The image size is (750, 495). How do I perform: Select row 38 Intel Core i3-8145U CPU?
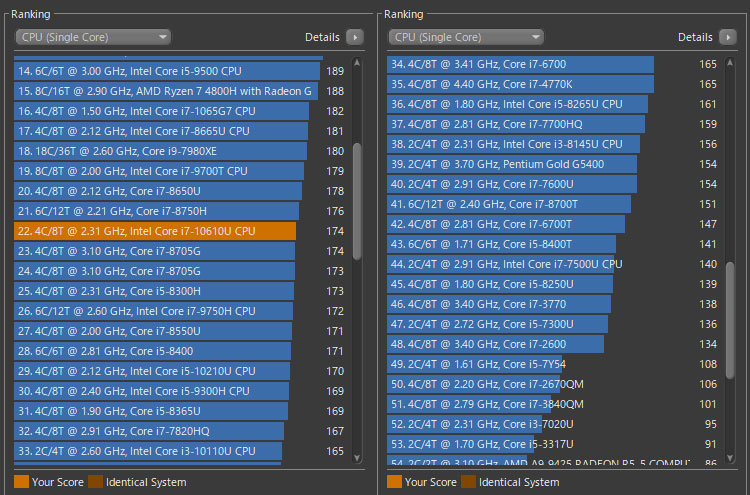(552, 144)
